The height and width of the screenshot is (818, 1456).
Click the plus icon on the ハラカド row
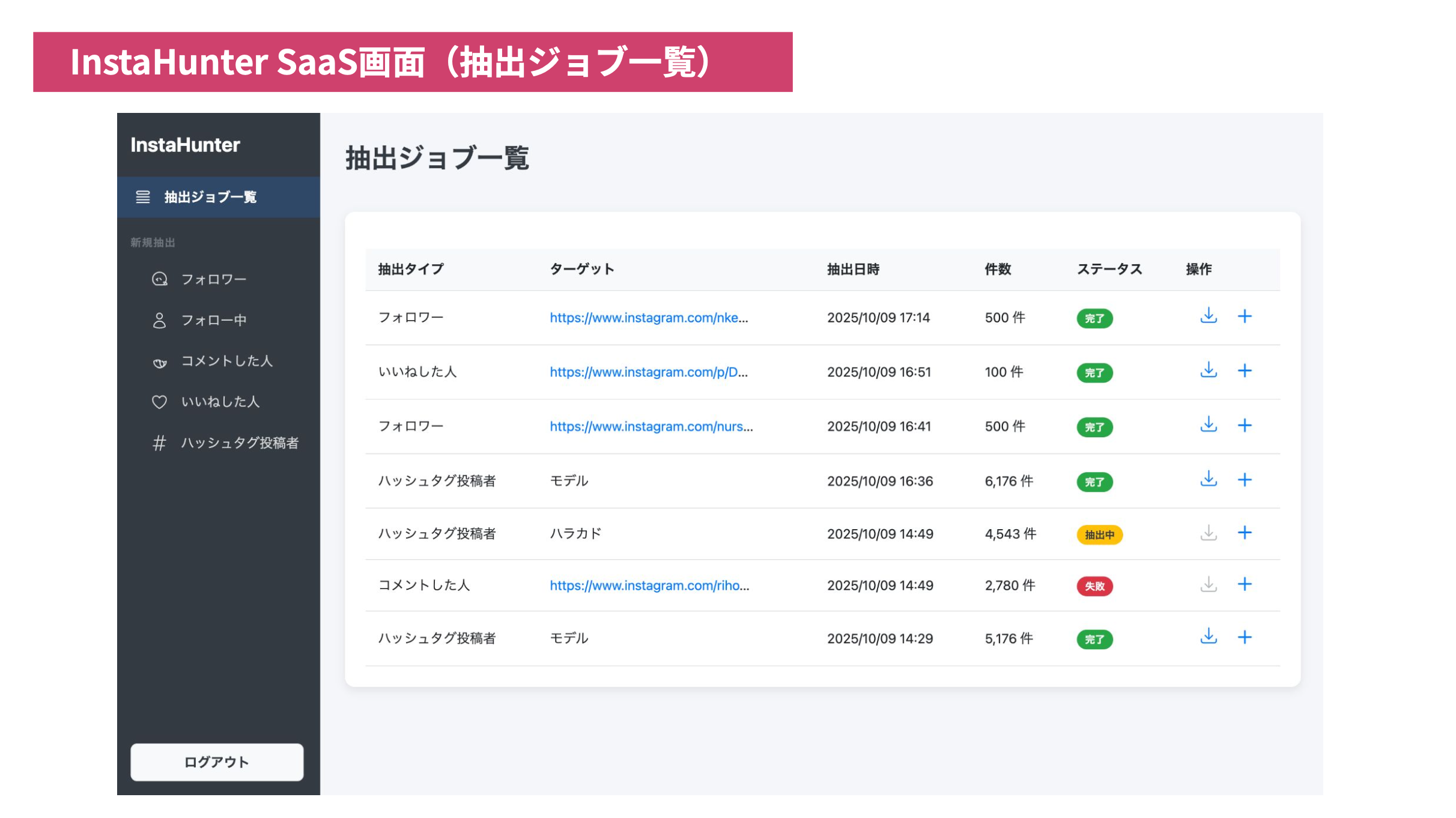1246,533
